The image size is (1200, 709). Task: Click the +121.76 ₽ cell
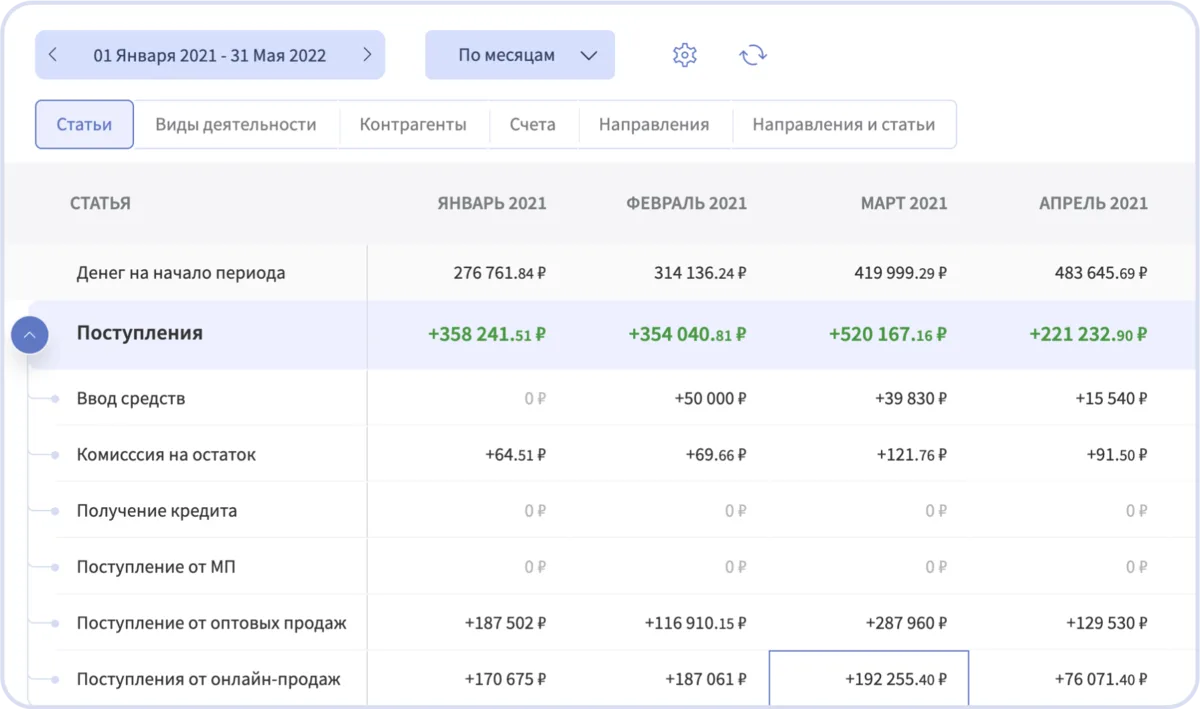coord(911,454)
